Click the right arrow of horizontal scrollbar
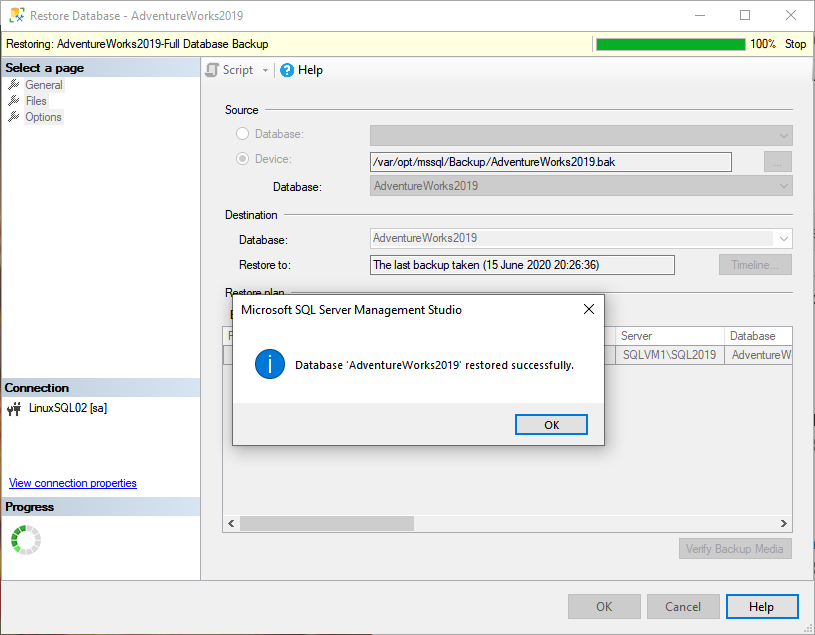 coord(783,523)
